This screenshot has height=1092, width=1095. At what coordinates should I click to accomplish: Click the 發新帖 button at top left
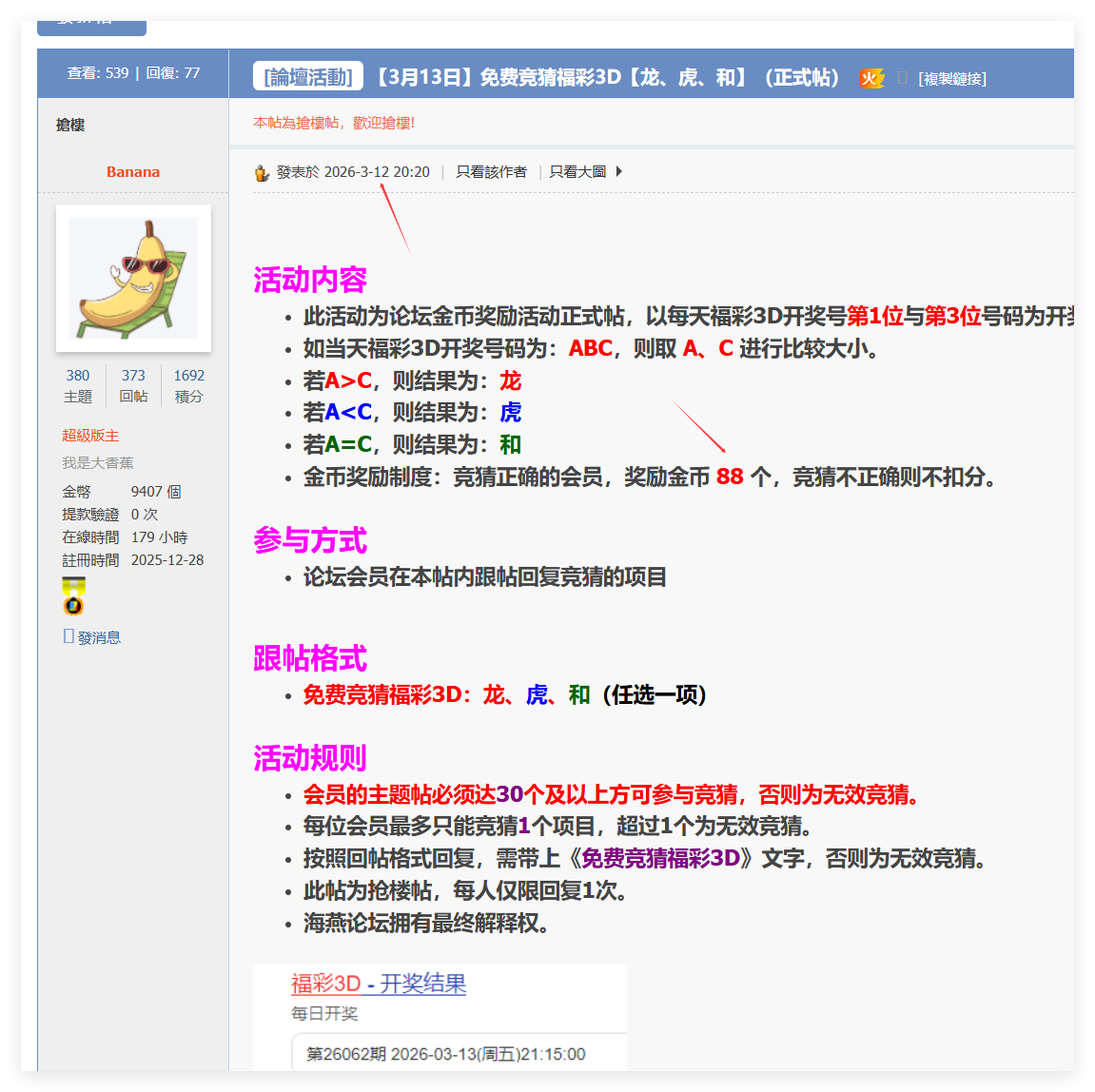pos(91,26)
